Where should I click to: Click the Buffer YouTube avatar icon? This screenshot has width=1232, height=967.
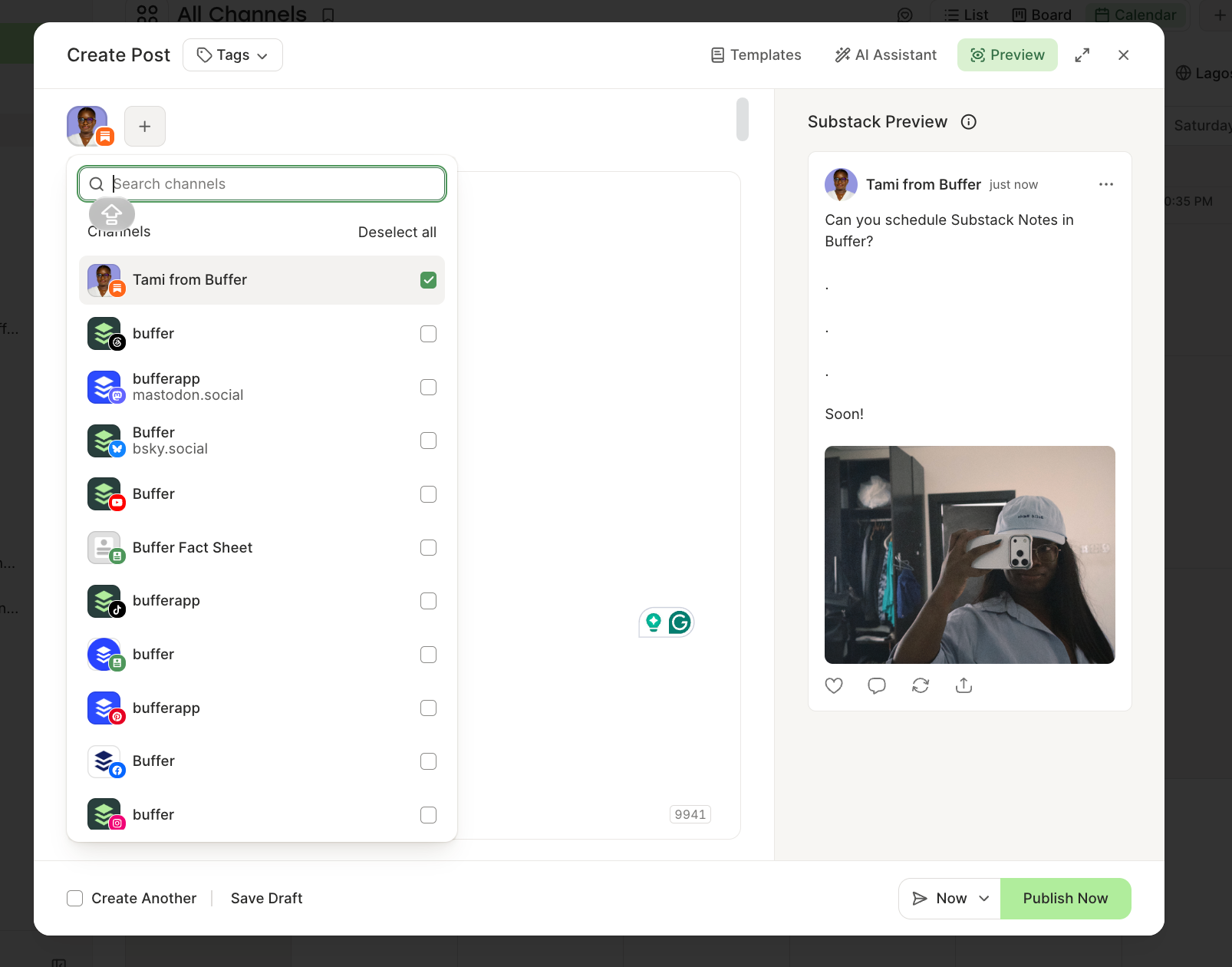coord(105,494)
